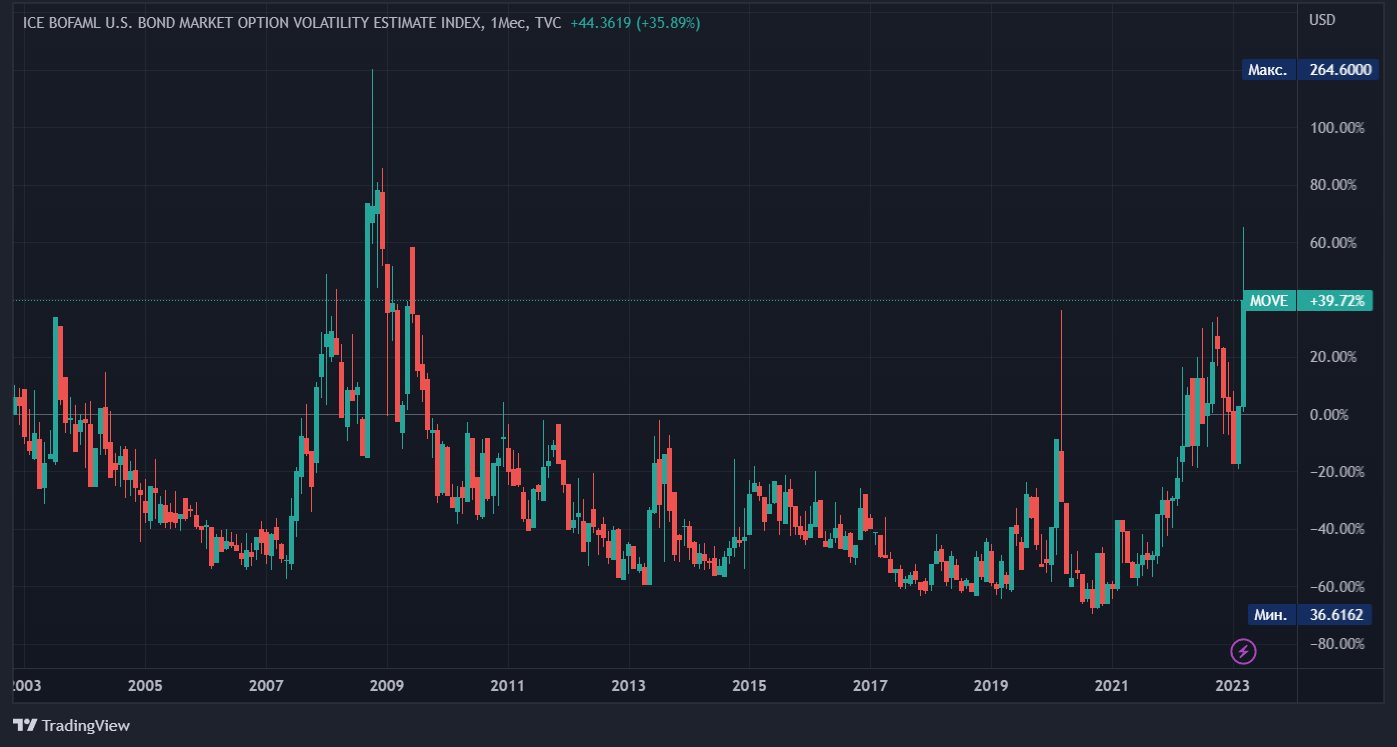Click the 2007 time axis label
1397x747 pixels.
click(x=266, y=686)
